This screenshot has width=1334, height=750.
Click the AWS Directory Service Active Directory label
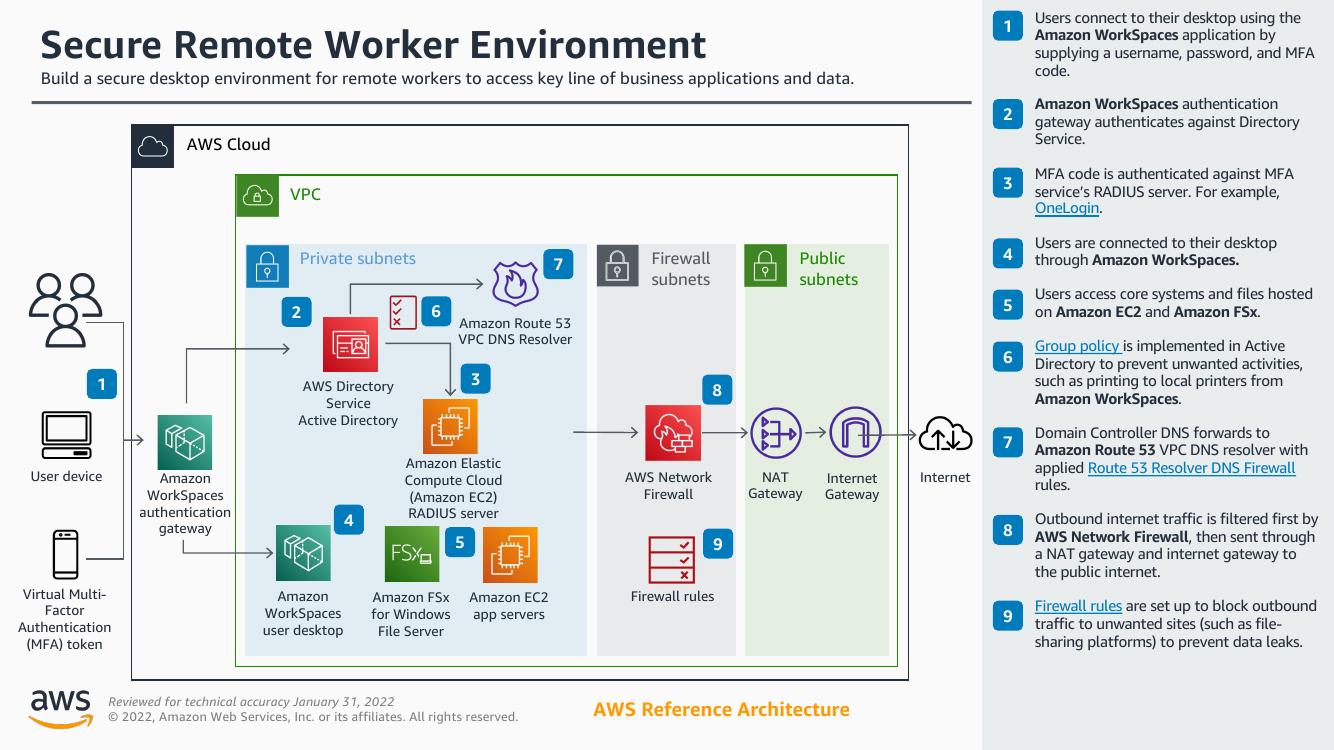tap(348, 403)
